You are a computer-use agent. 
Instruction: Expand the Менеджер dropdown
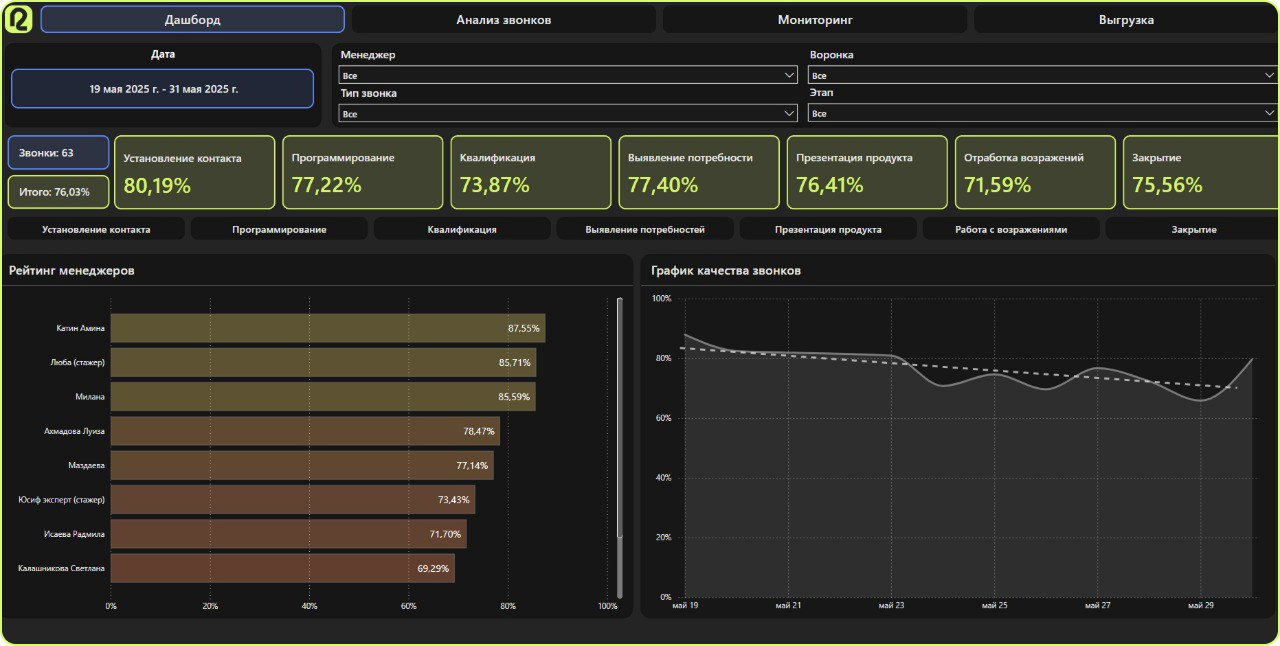click(567, 75)
